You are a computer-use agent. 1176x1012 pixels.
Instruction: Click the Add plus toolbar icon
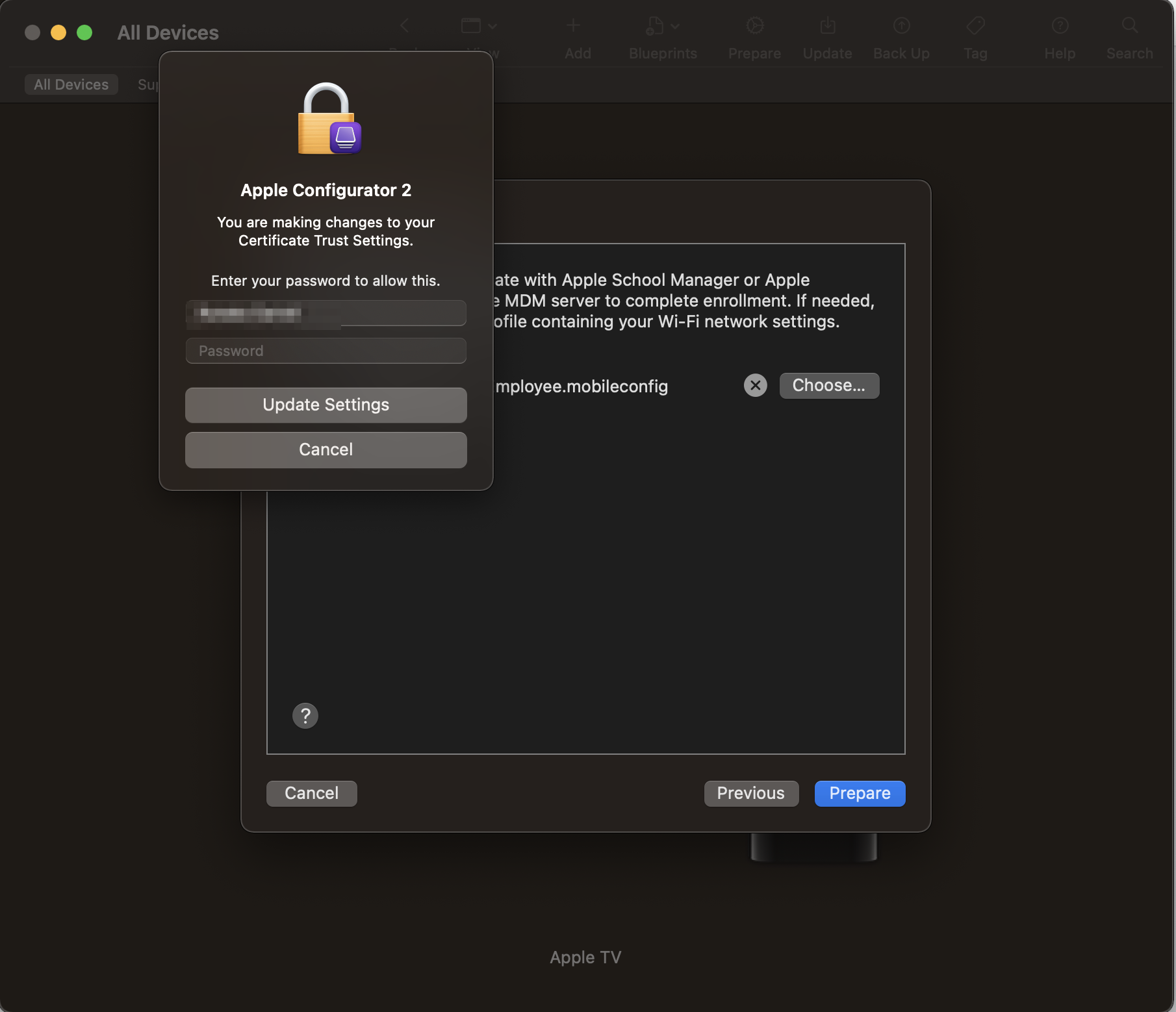[x=573, y=26]
